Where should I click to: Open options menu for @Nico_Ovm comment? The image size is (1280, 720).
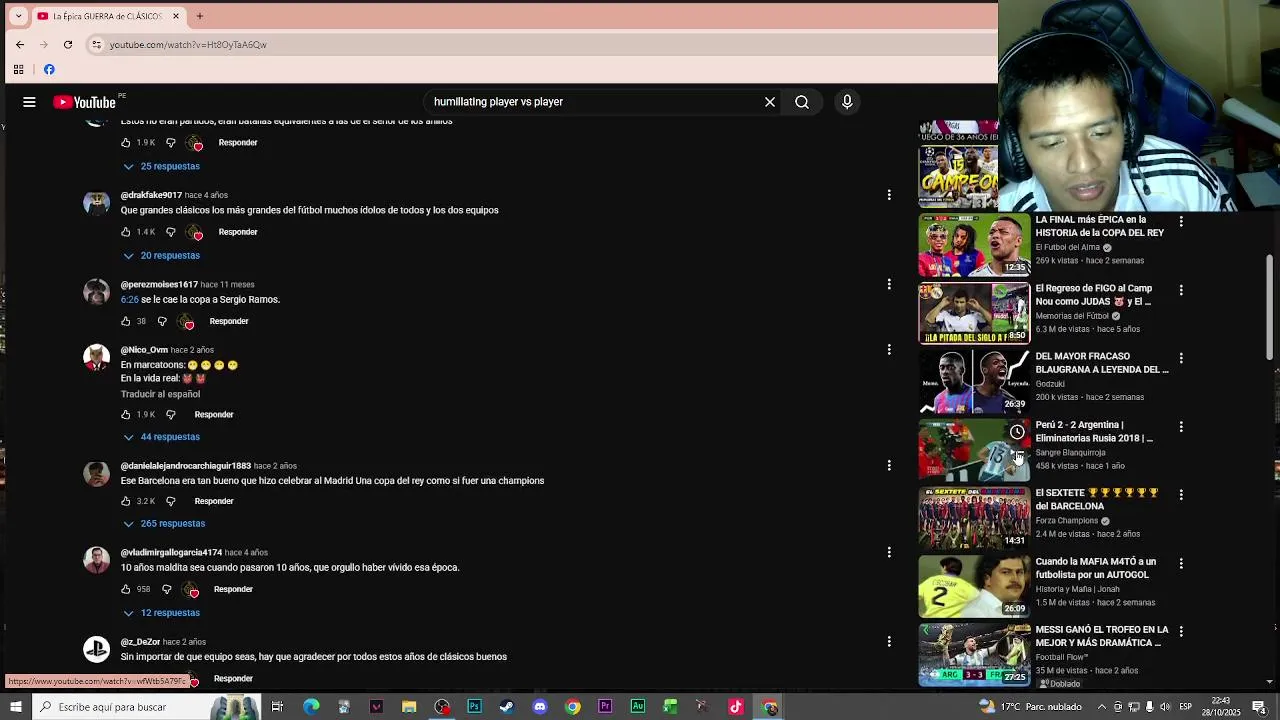[889, 350]
